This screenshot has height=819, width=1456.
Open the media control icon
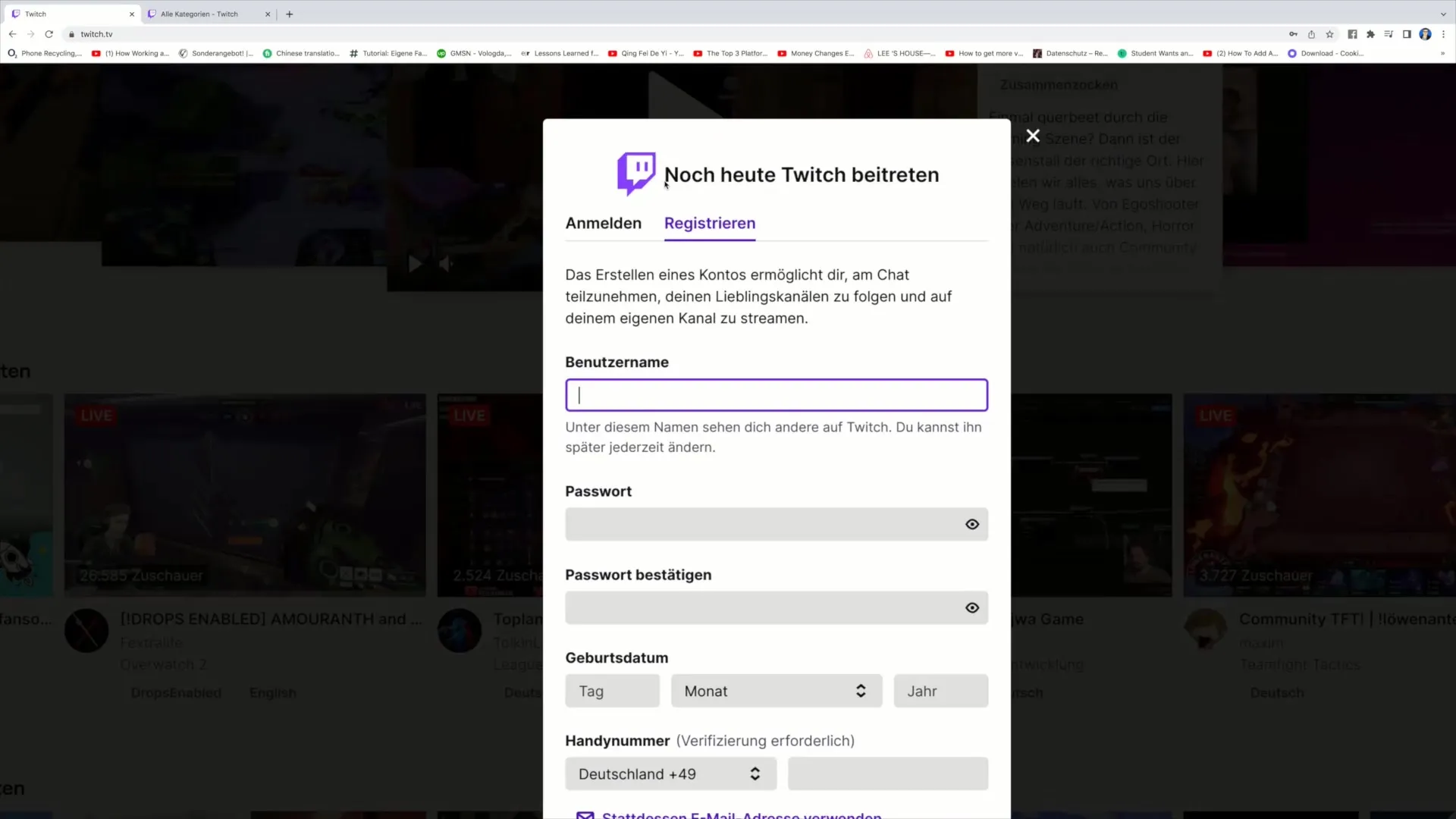(1389, 34)
